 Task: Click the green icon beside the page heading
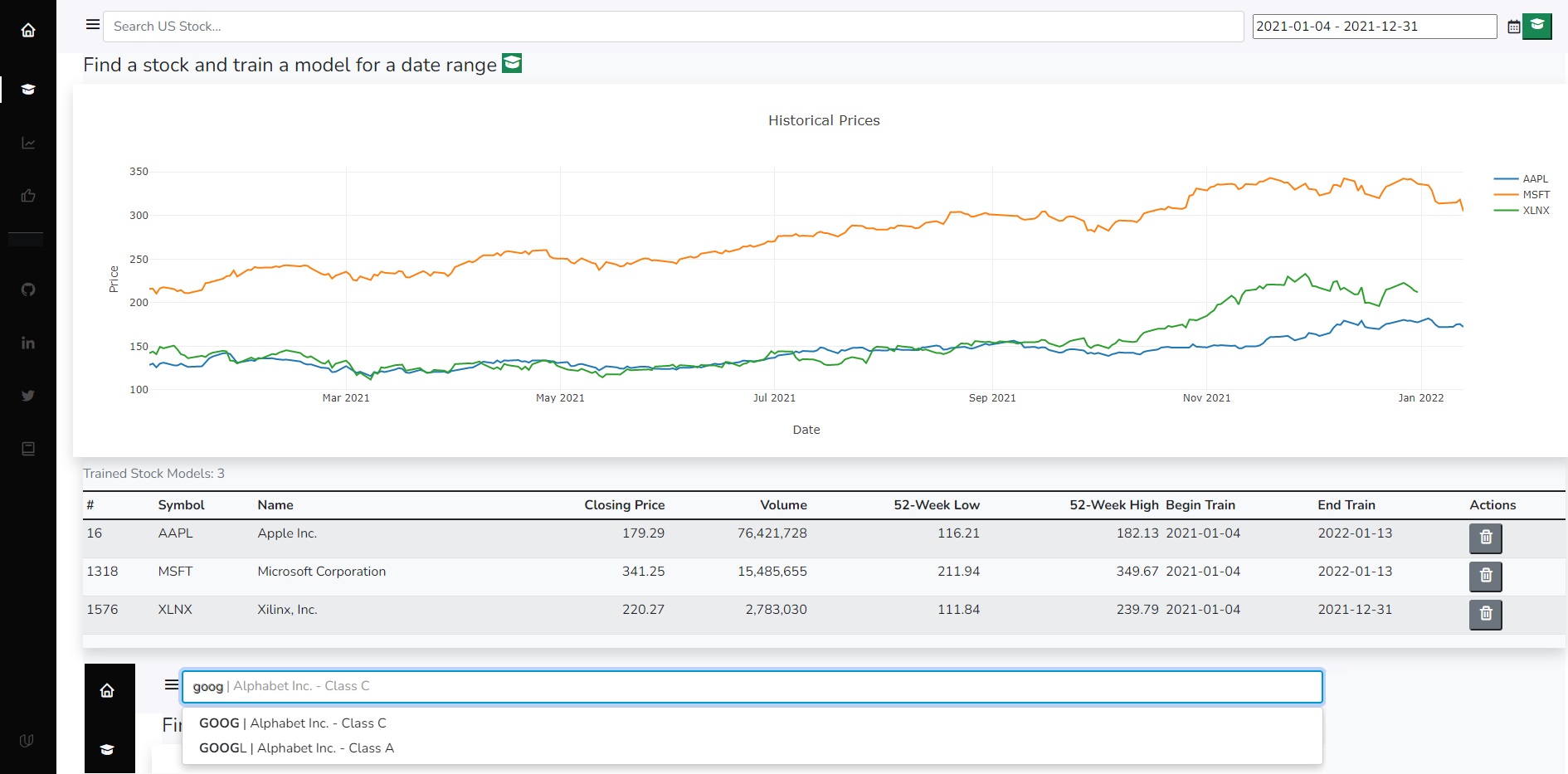(512, 64)
